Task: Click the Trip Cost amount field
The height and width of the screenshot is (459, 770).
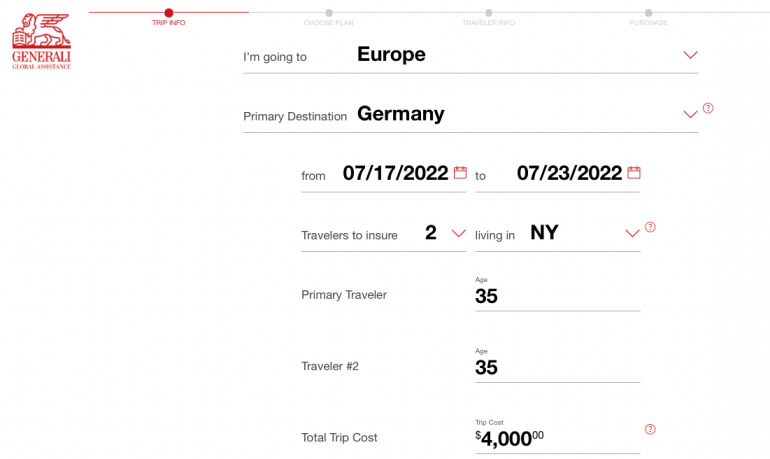Action: coord(557,438)
